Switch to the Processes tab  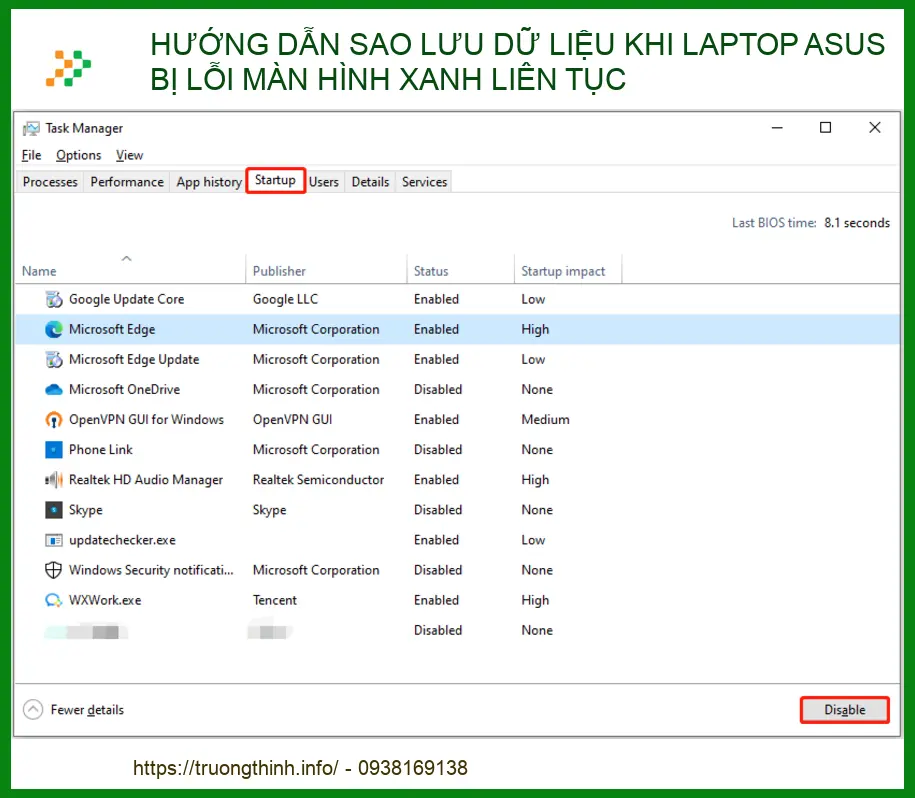click(x=50, y=182)
